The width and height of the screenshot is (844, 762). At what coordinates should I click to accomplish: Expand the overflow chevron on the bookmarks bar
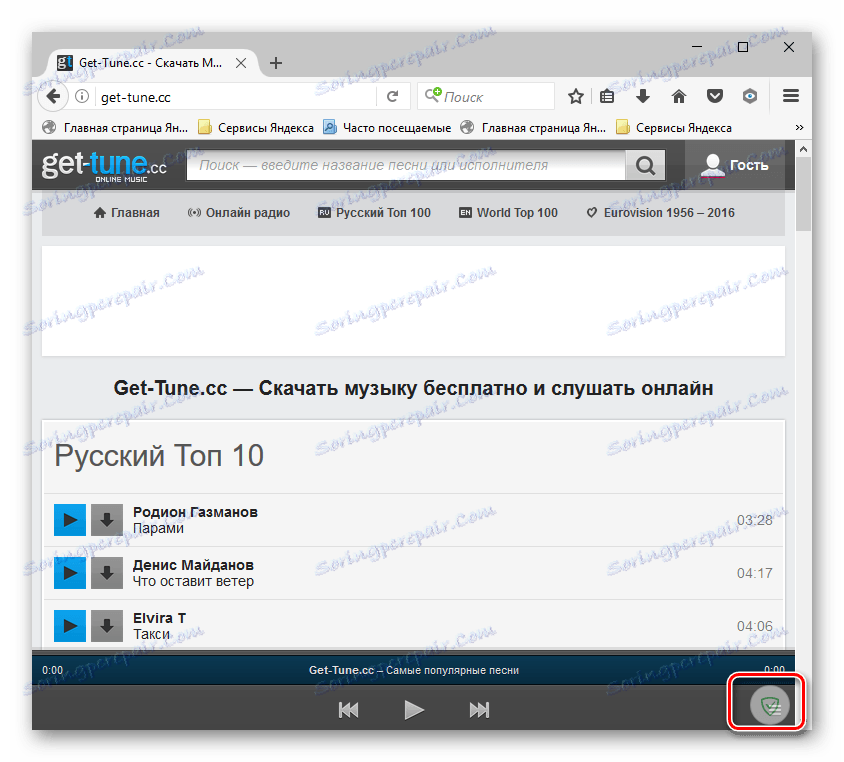coord(798,127)
